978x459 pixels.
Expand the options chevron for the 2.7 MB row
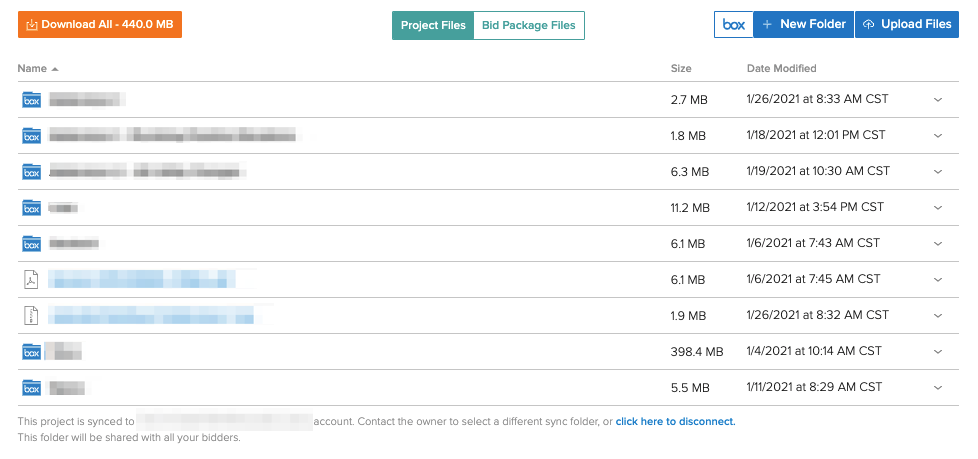[x=938, y=100]
